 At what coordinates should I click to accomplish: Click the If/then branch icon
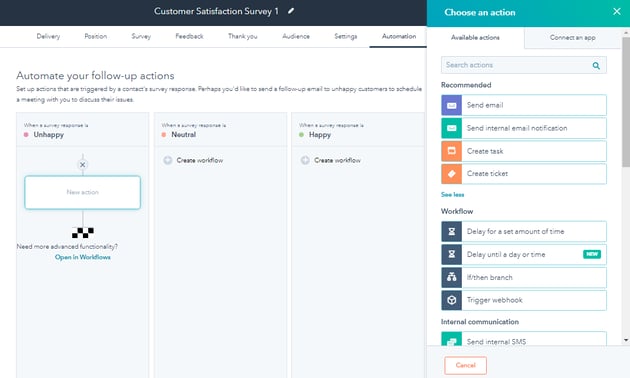tap(452, 277)
